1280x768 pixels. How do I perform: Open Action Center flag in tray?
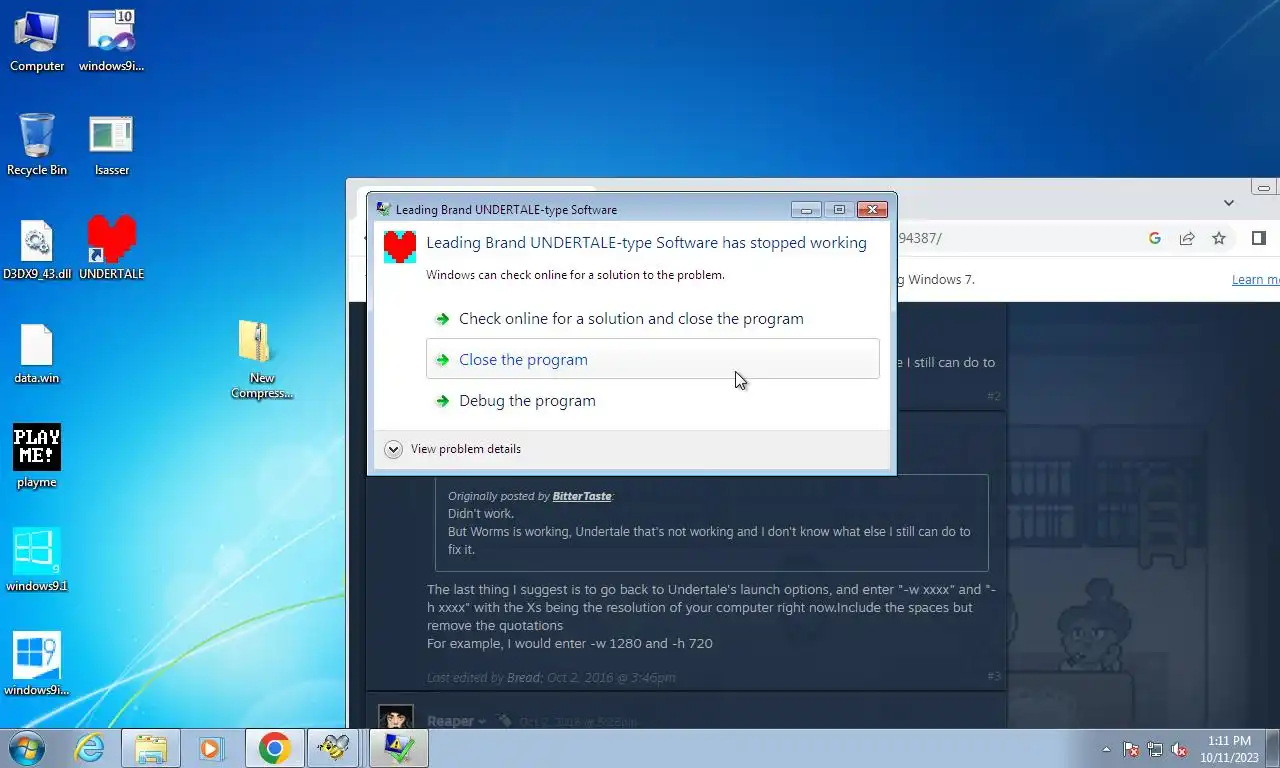1131,749
